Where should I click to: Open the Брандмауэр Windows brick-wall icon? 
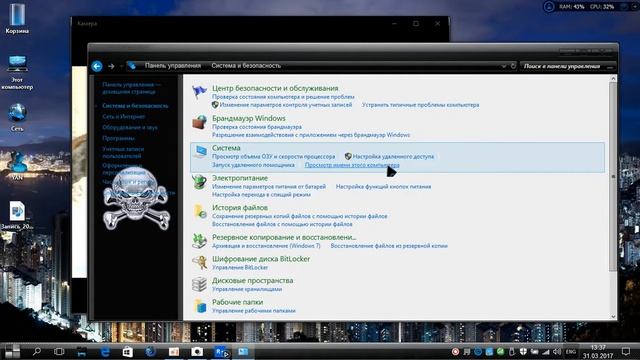(199, 122)
